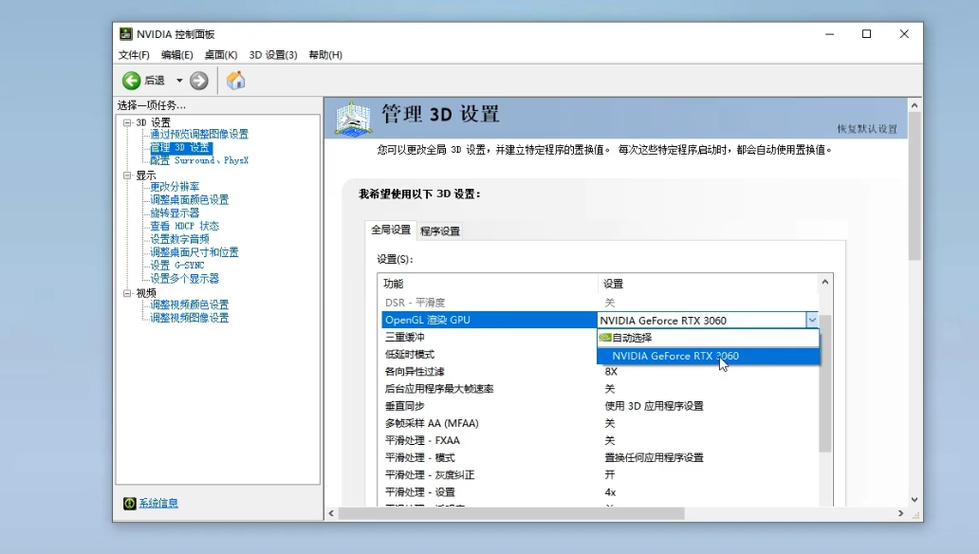Select the 三重缓冲 settings row
Screen dimensions: 979x554
pyautogui.click(x=490, y=337)
